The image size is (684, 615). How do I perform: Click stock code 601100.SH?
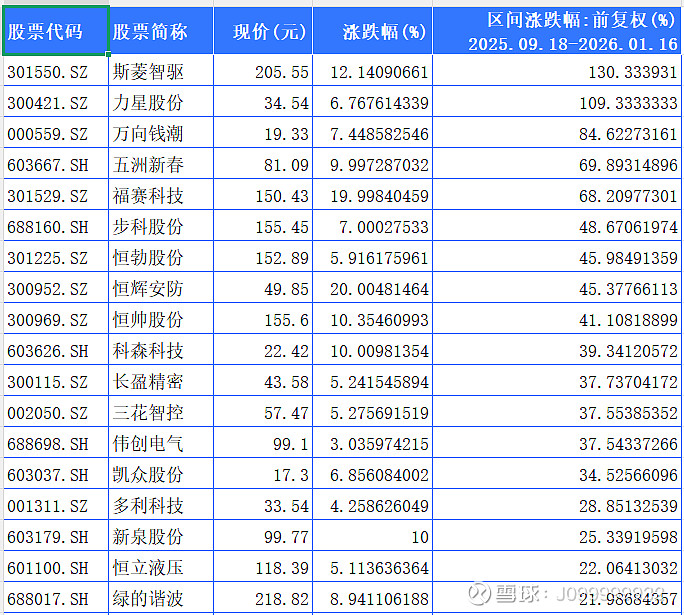48,567
